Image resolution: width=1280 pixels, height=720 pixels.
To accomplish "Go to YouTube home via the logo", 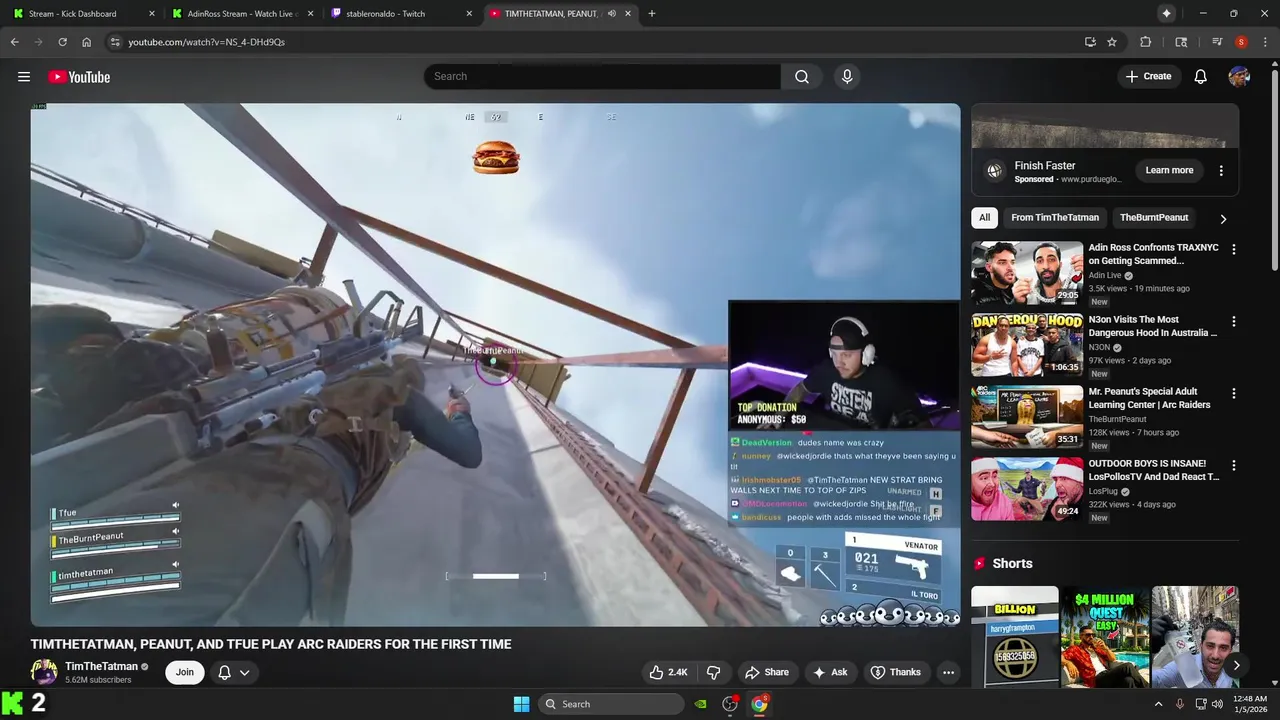I will pos(79,77).
